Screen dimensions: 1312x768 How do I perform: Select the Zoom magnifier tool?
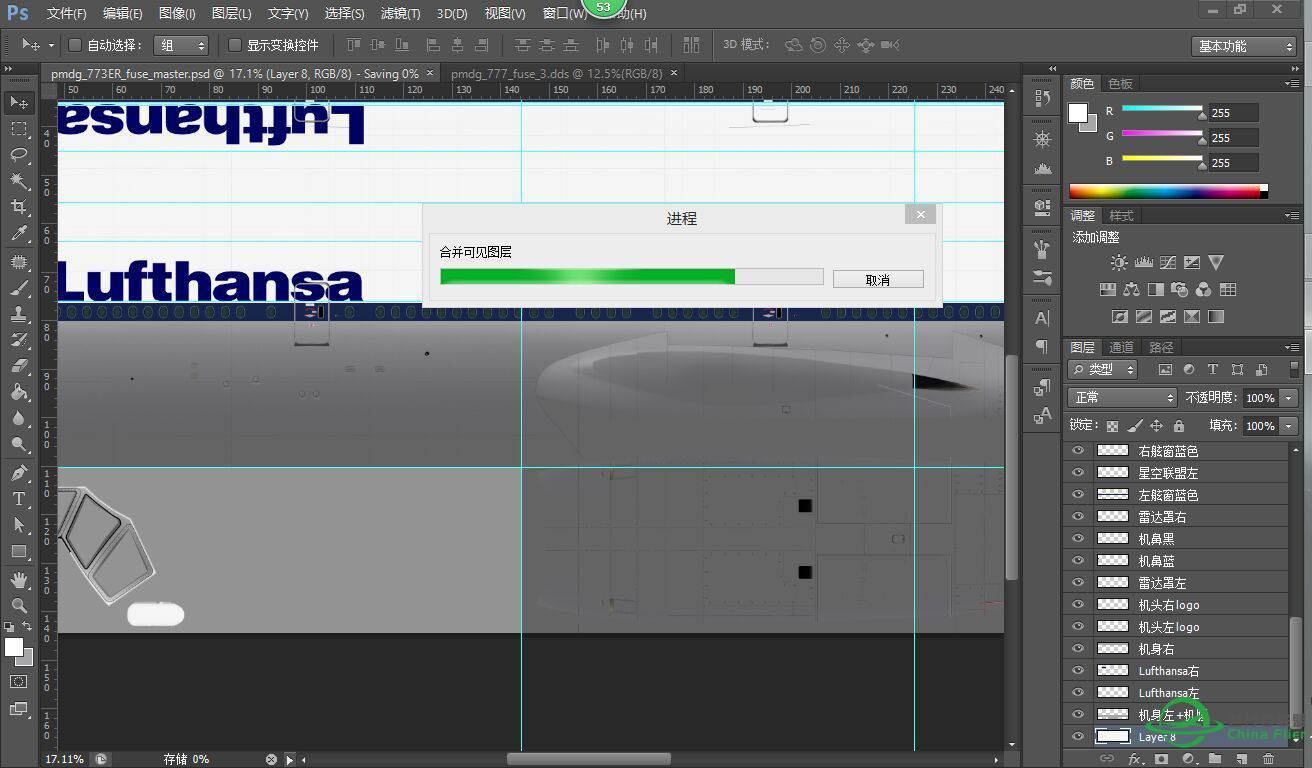19,605
